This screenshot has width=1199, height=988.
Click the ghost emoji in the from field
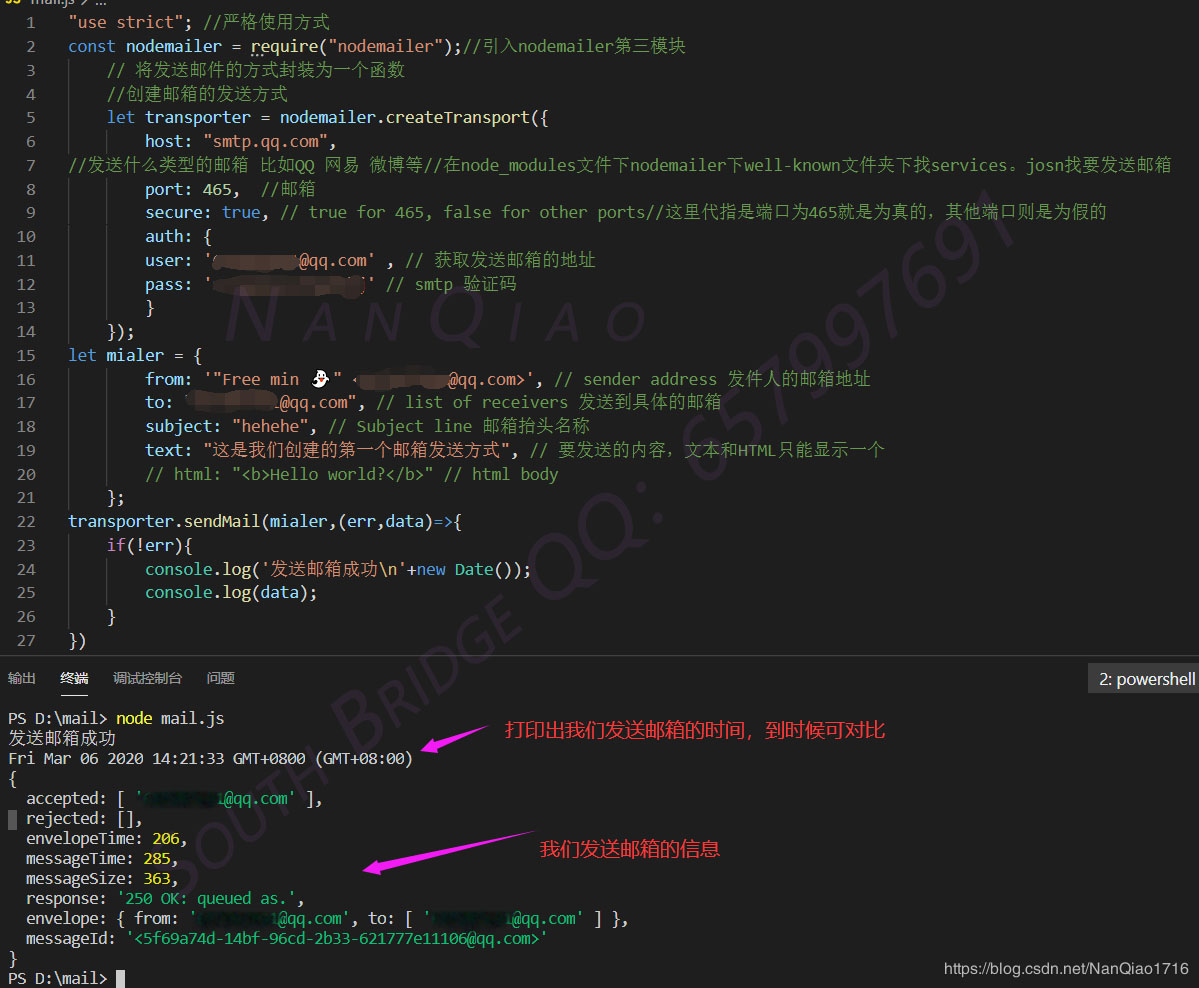pos(320,379)
